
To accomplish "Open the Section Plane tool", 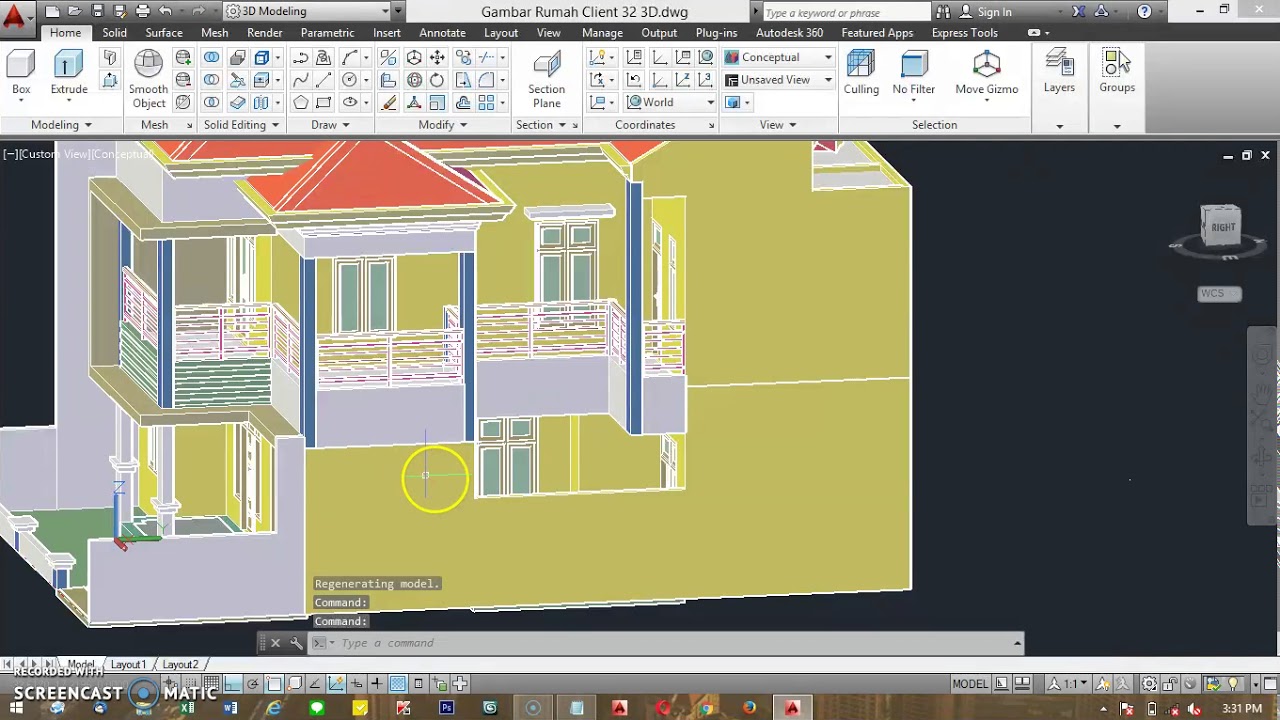I will pyautogui.click(x=546, y=79).
